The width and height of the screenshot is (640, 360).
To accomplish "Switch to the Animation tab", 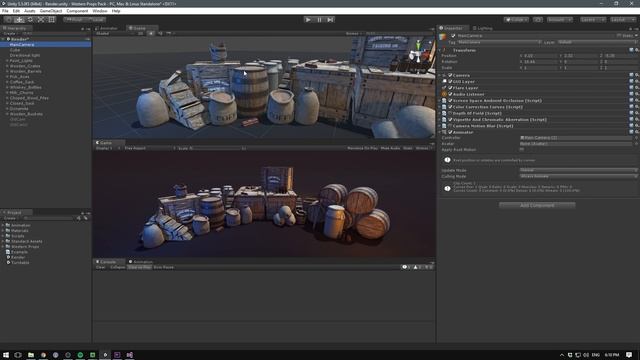I will tap(141, 262).
